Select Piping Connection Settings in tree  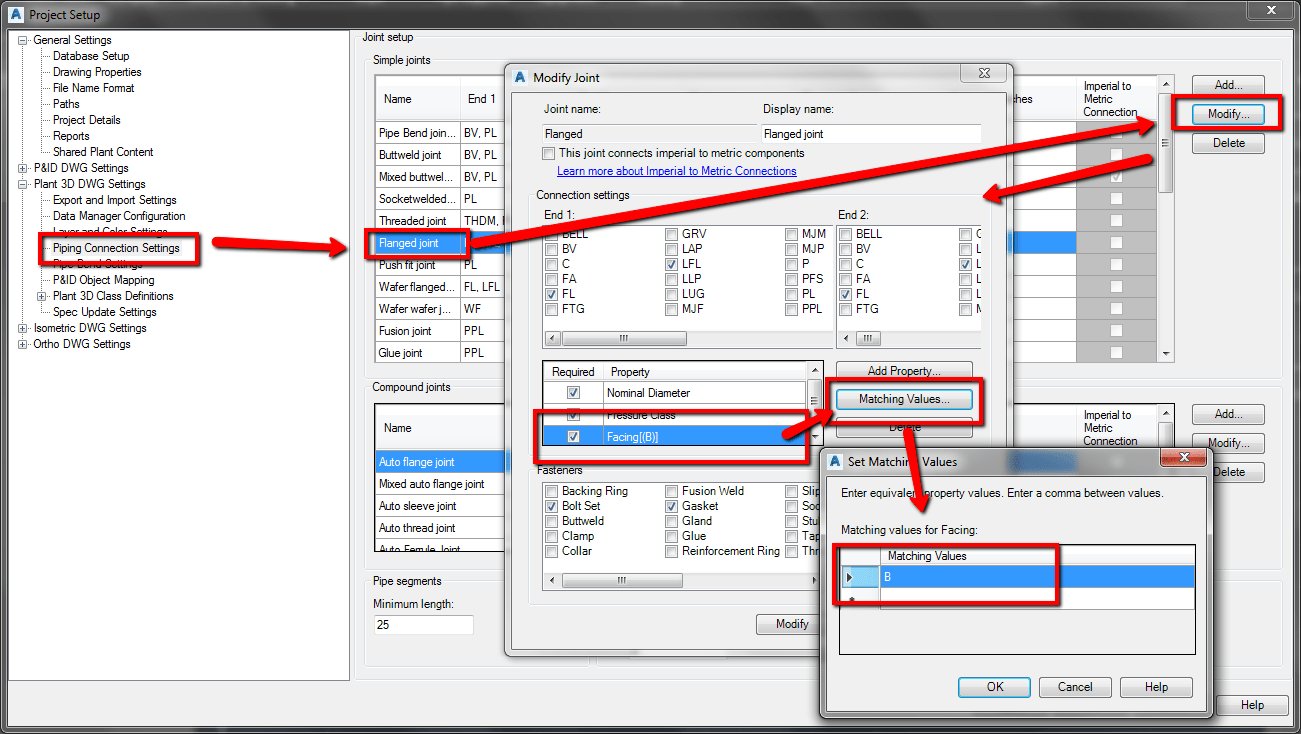point(116,248)
